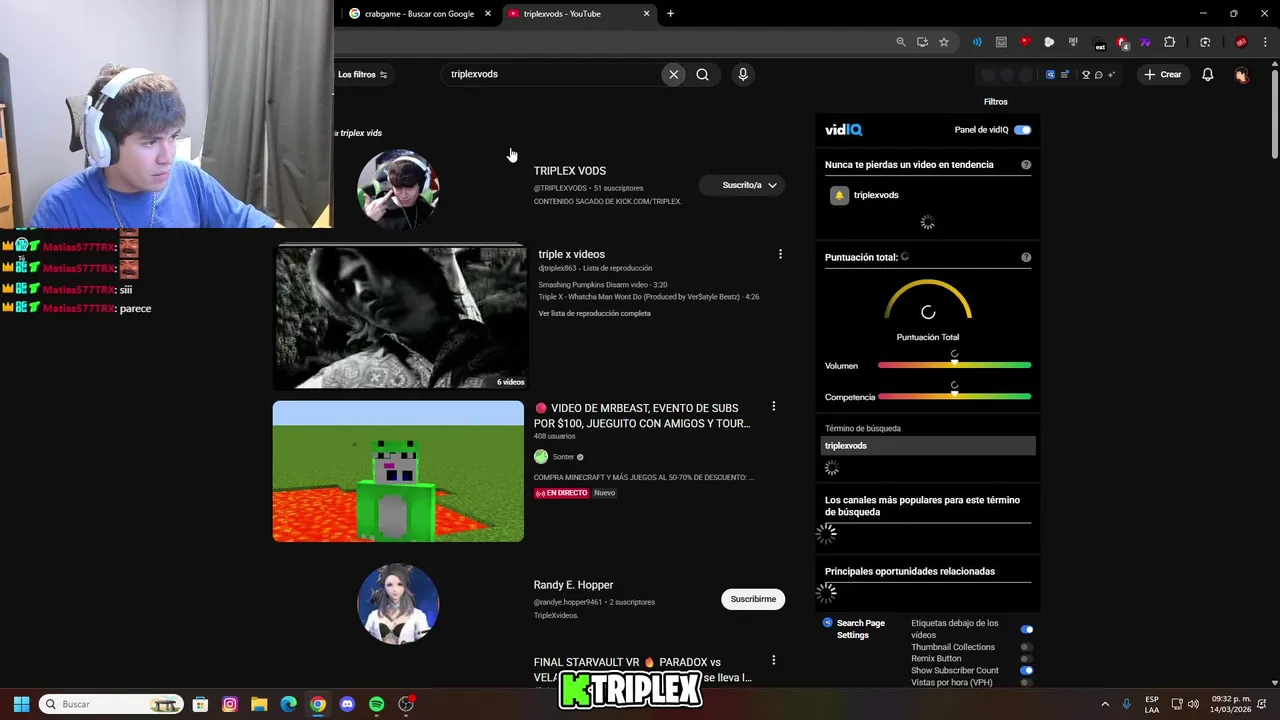The width and height of the screenshot is (1280, 720).
Task: Toggle the Panel de vidIQ switch
Action: tap(1022, 130)
